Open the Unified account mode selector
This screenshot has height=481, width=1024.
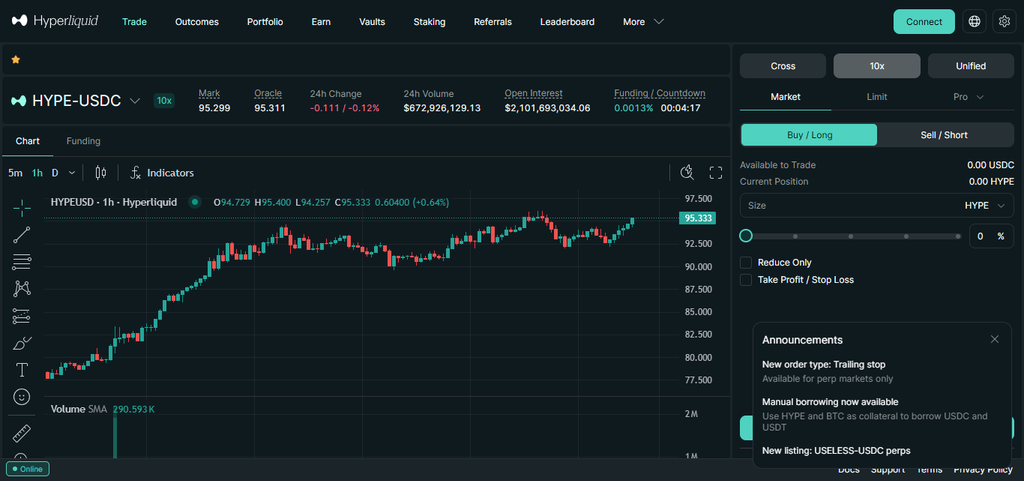coord(970,66)
